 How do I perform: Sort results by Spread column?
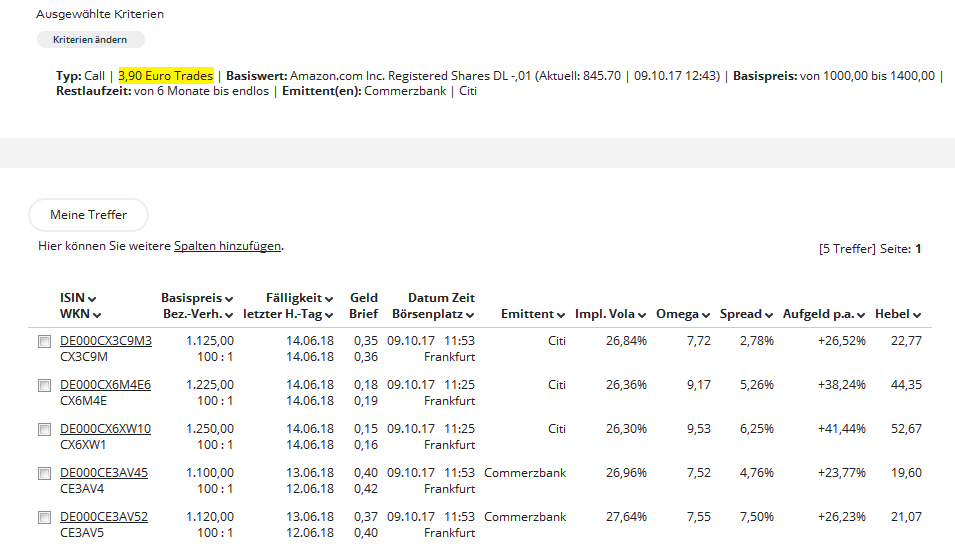coord(746,314)
